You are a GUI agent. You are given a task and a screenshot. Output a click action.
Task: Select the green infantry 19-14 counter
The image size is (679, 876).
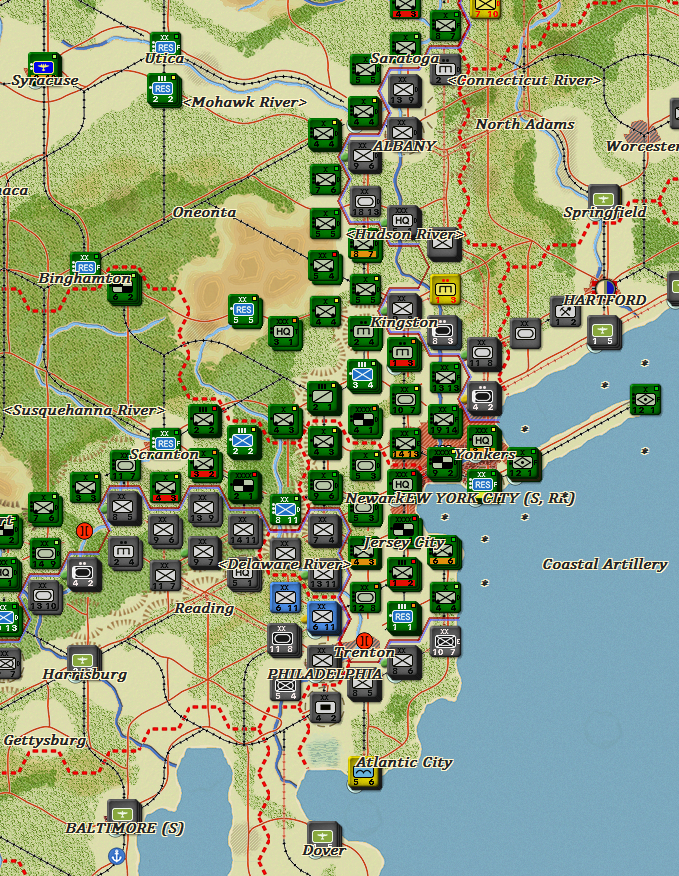pos(444,420)
